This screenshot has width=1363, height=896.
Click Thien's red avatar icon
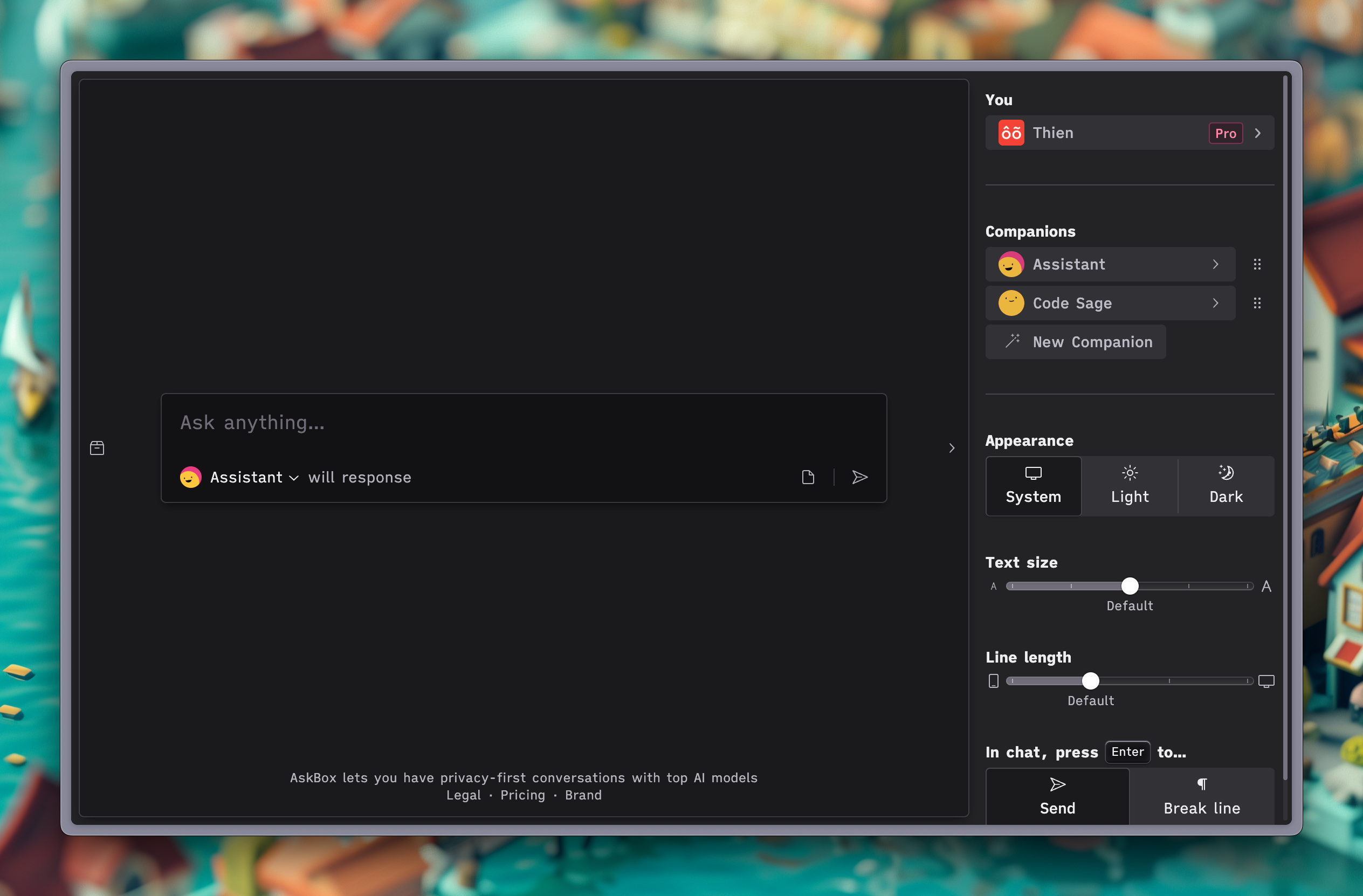(1011, 133)
